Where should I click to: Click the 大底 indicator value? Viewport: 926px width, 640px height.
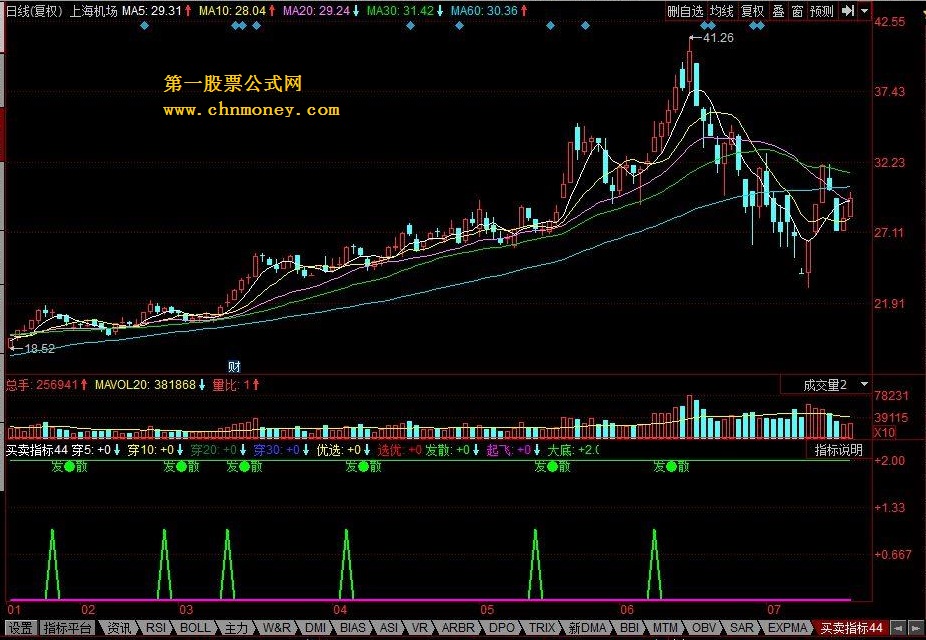573,450
